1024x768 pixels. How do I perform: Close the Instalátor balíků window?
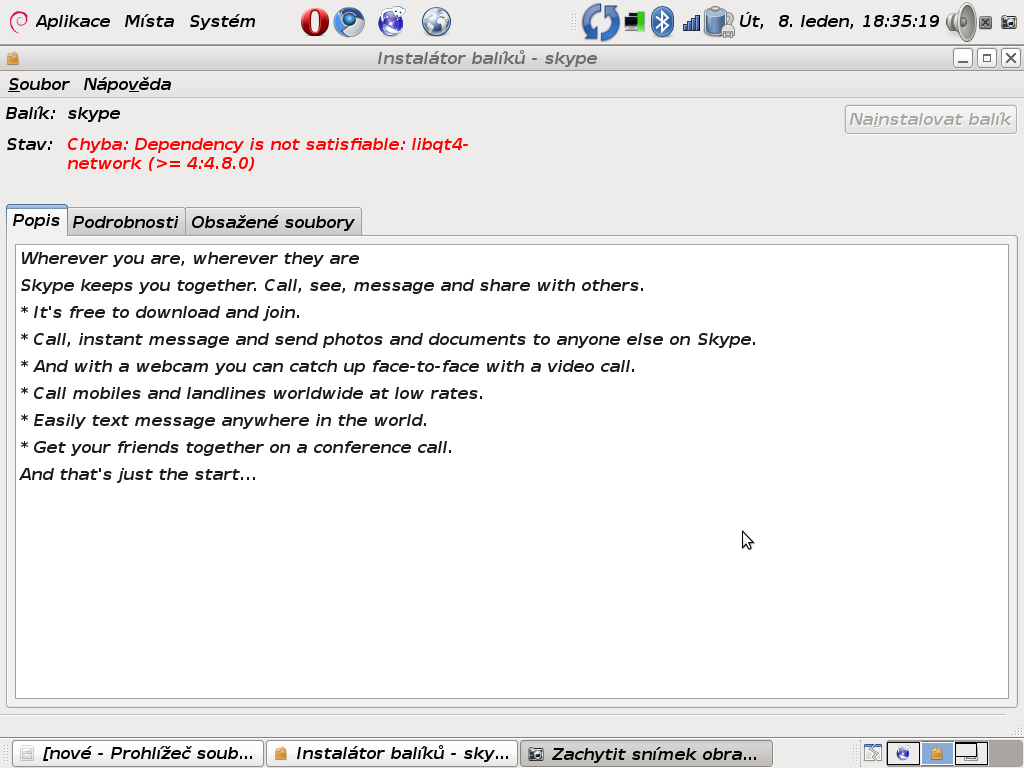coord(1011,58)
